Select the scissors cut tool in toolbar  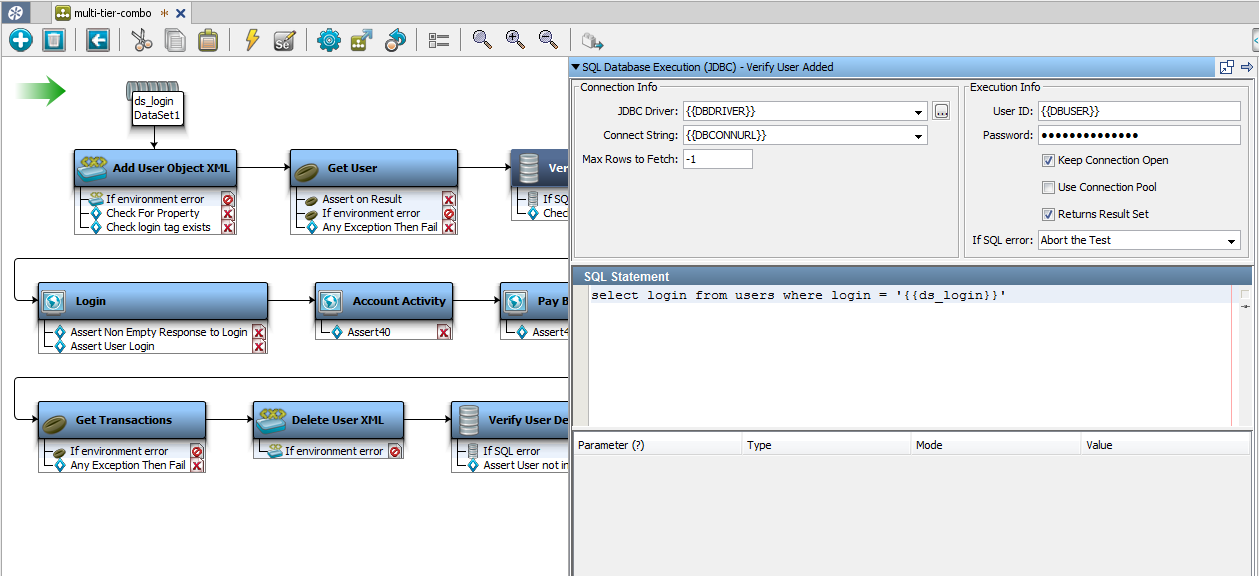[x=140, y=40]
